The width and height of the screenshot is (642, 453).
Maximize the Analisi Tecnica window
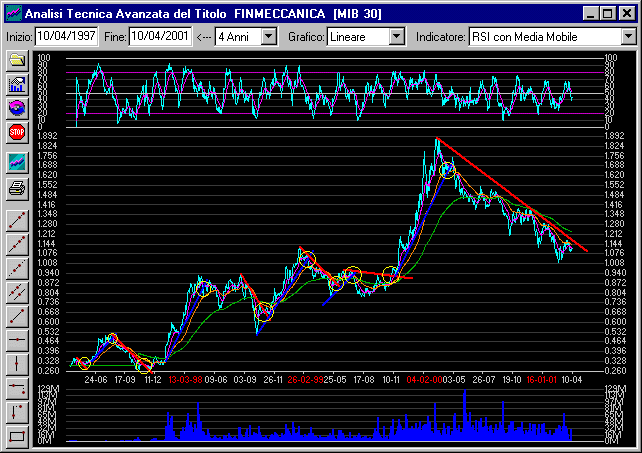608,14
